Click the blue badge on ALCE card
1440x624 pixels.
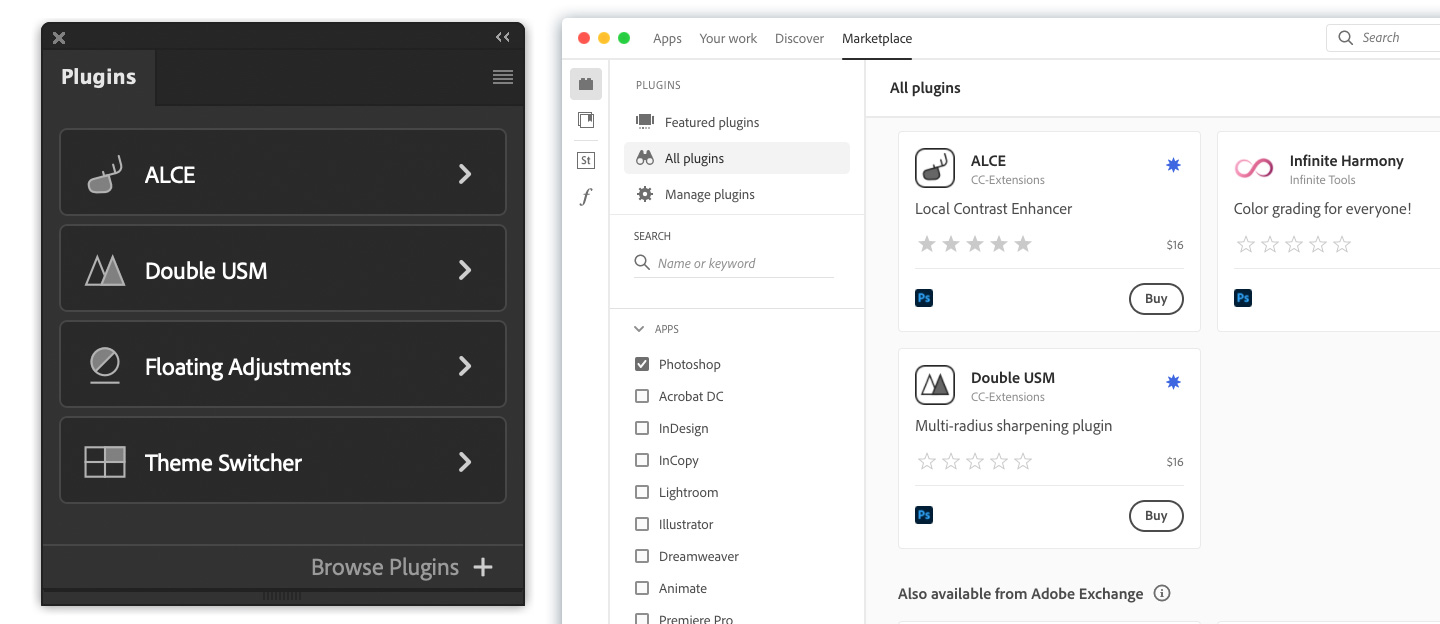tap(1173, 165)
